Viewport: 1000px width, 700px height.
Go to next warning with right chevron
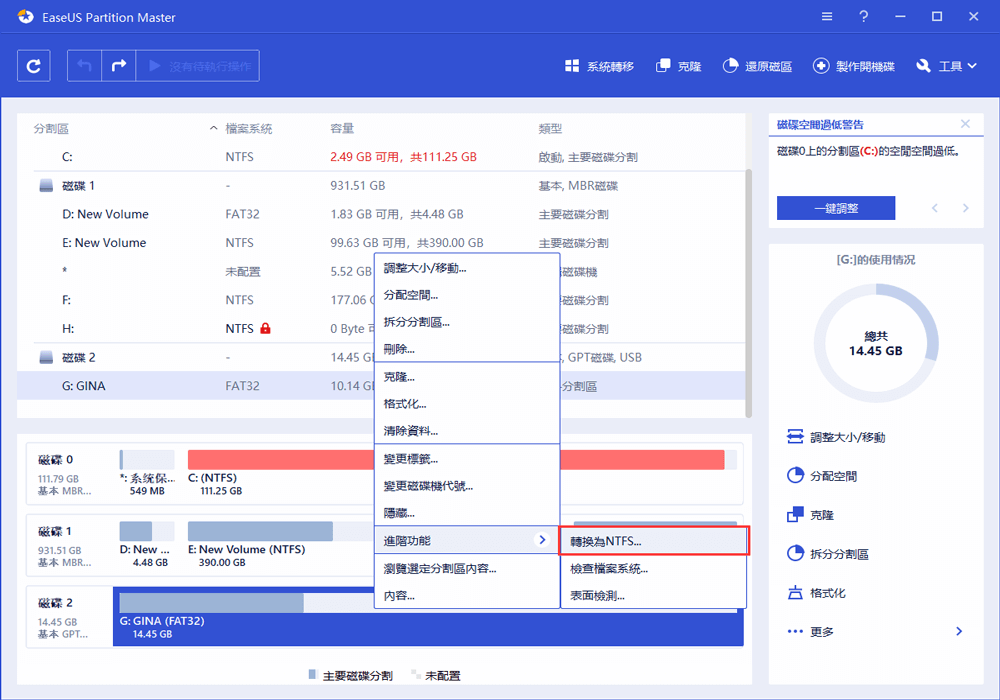[965, 208]
